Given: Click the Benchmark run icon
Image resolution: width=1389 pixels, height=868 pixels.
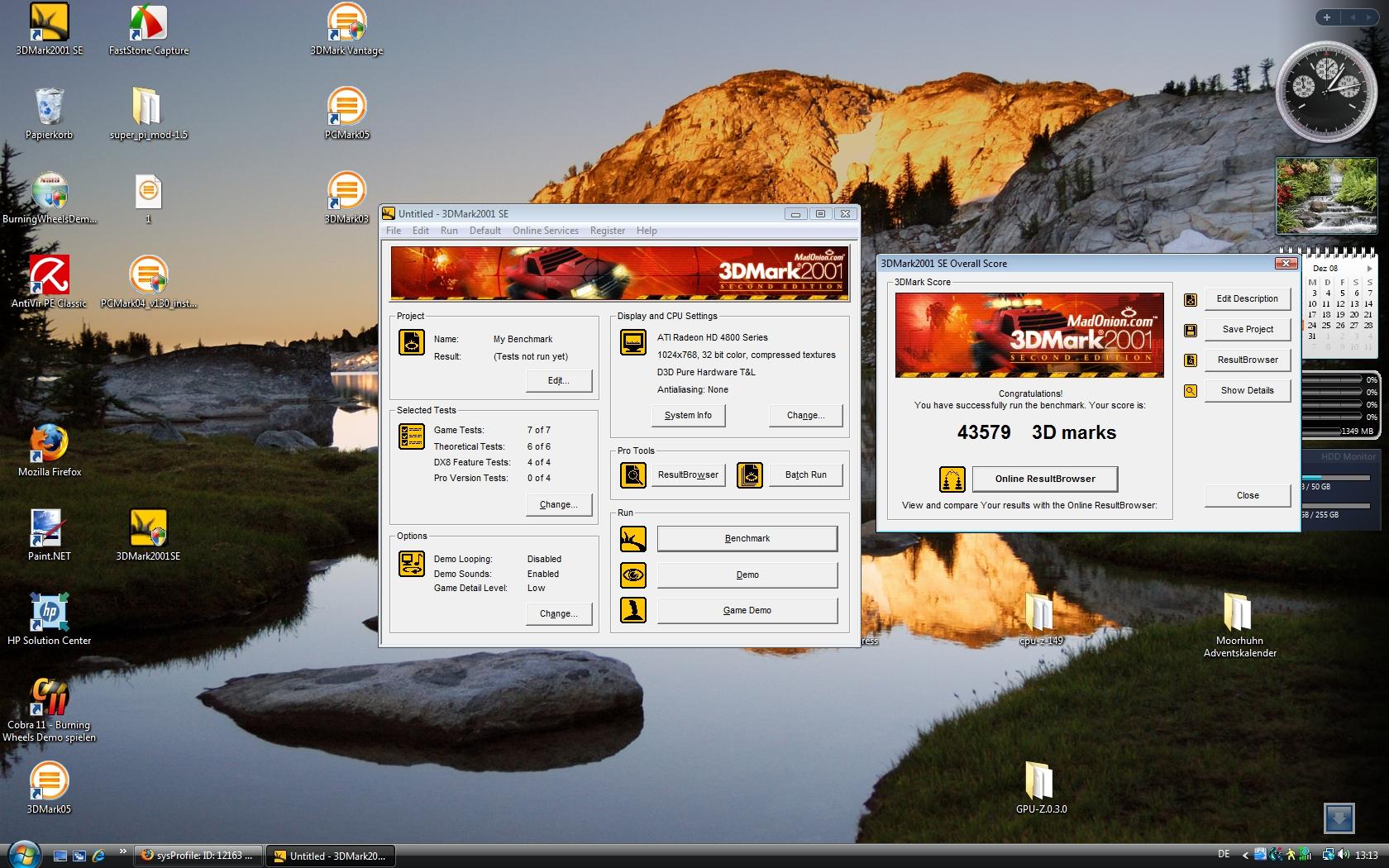Looking at the screenshot, I should point(633,539).
